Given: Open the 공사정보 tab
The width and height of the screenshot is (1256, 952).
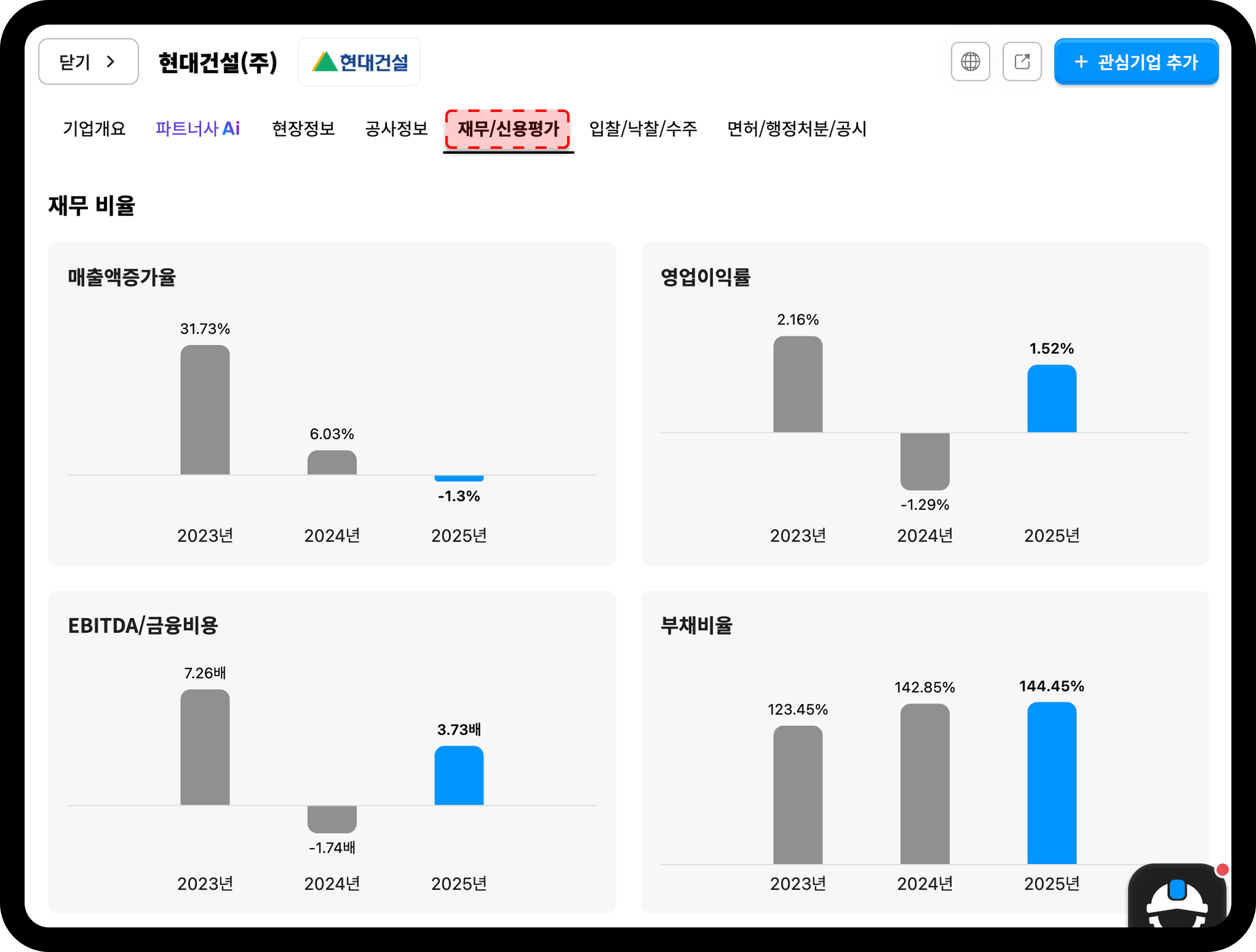Looking at the screenshot, I should (397, 128).
